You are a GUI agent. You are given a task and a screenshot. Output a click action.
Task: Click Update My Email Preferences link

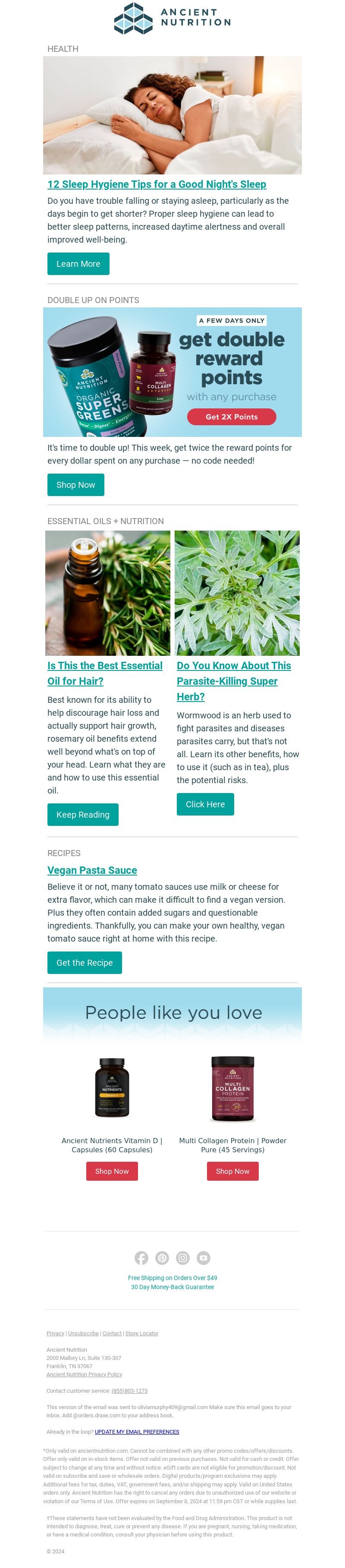point(137,1432)
